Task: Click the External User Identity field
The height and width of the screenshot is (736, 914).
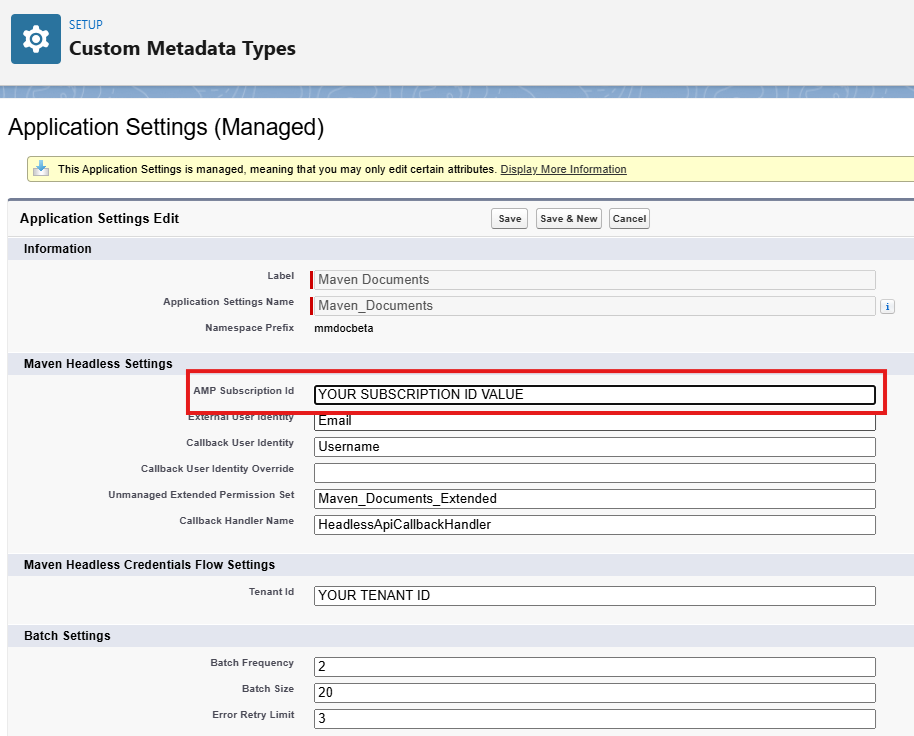Action: pos(594,421)
